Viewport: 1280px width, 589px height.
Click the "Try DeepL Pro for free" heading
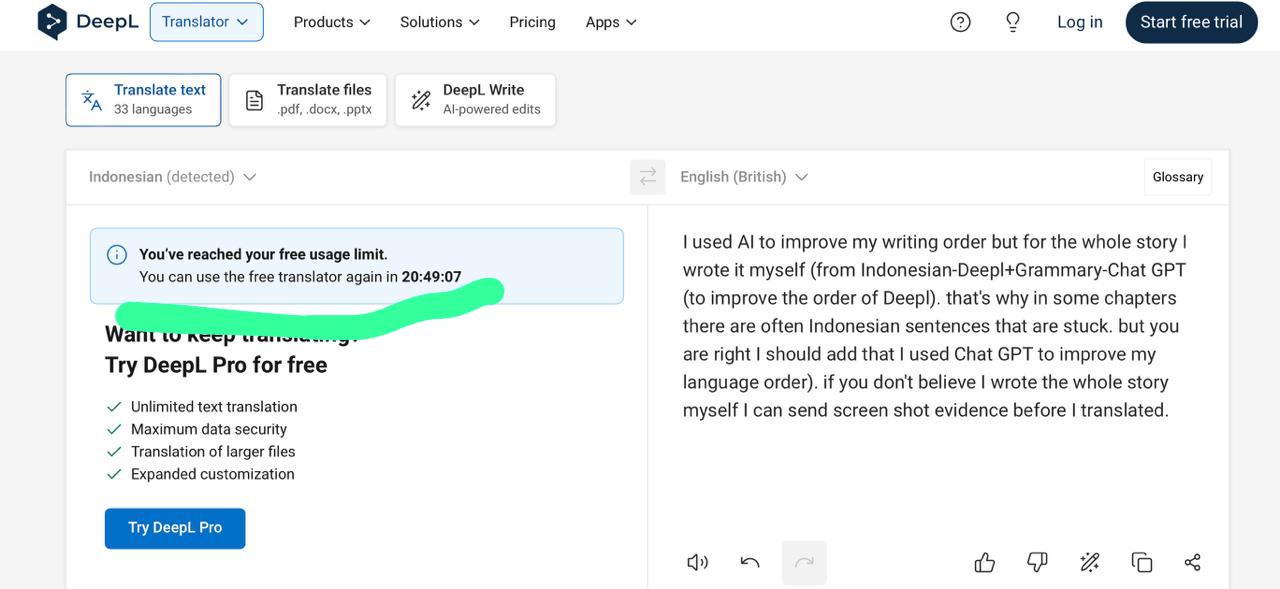[216, 365]
